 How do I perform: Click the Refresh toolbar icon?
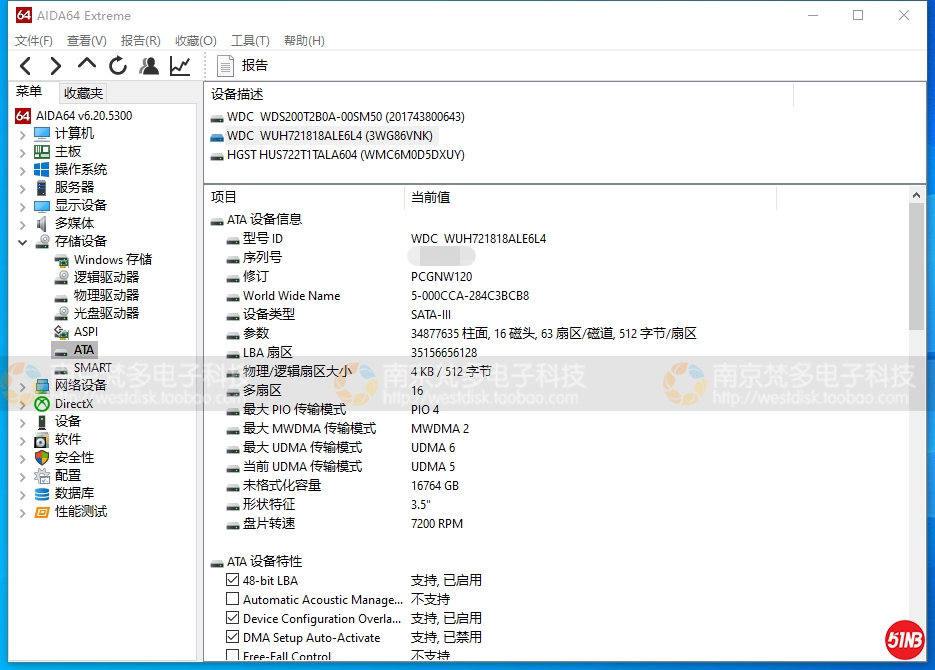118,66
